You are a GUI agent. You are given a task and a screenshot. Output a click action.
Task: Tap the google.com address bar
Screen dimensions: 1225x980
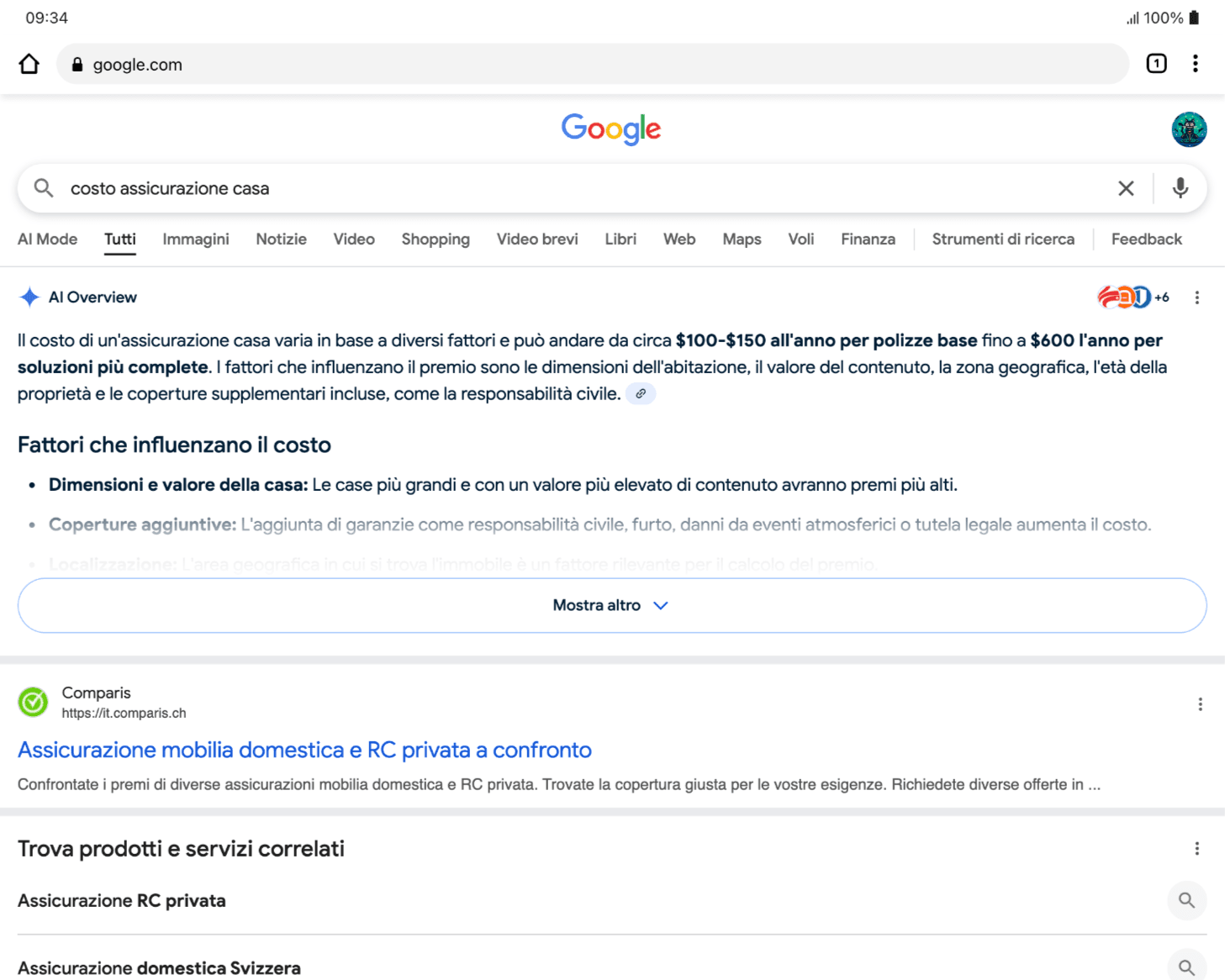coord(589,65)
